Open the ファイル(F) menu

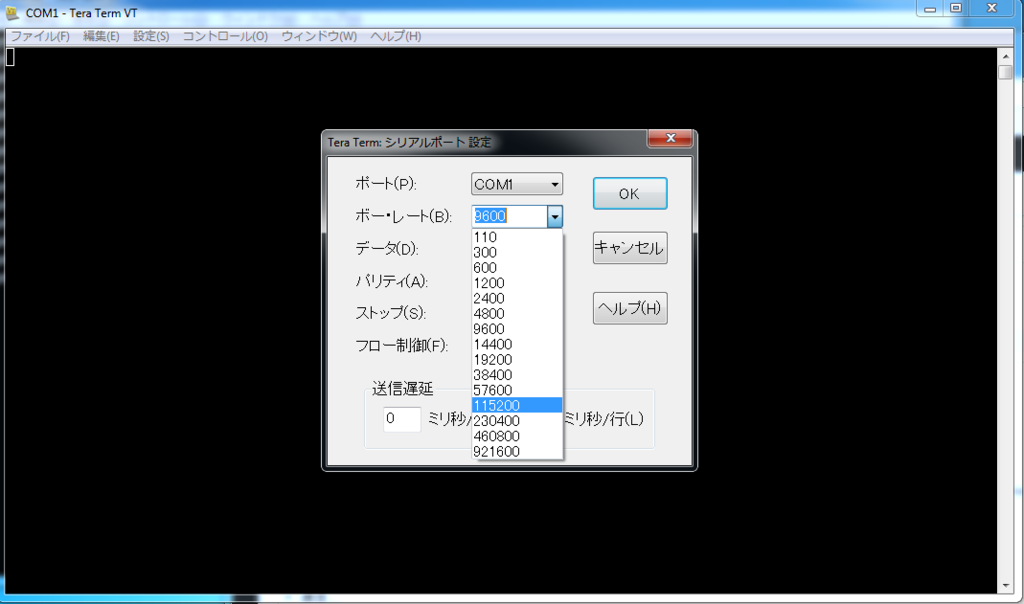pos(40,36)
